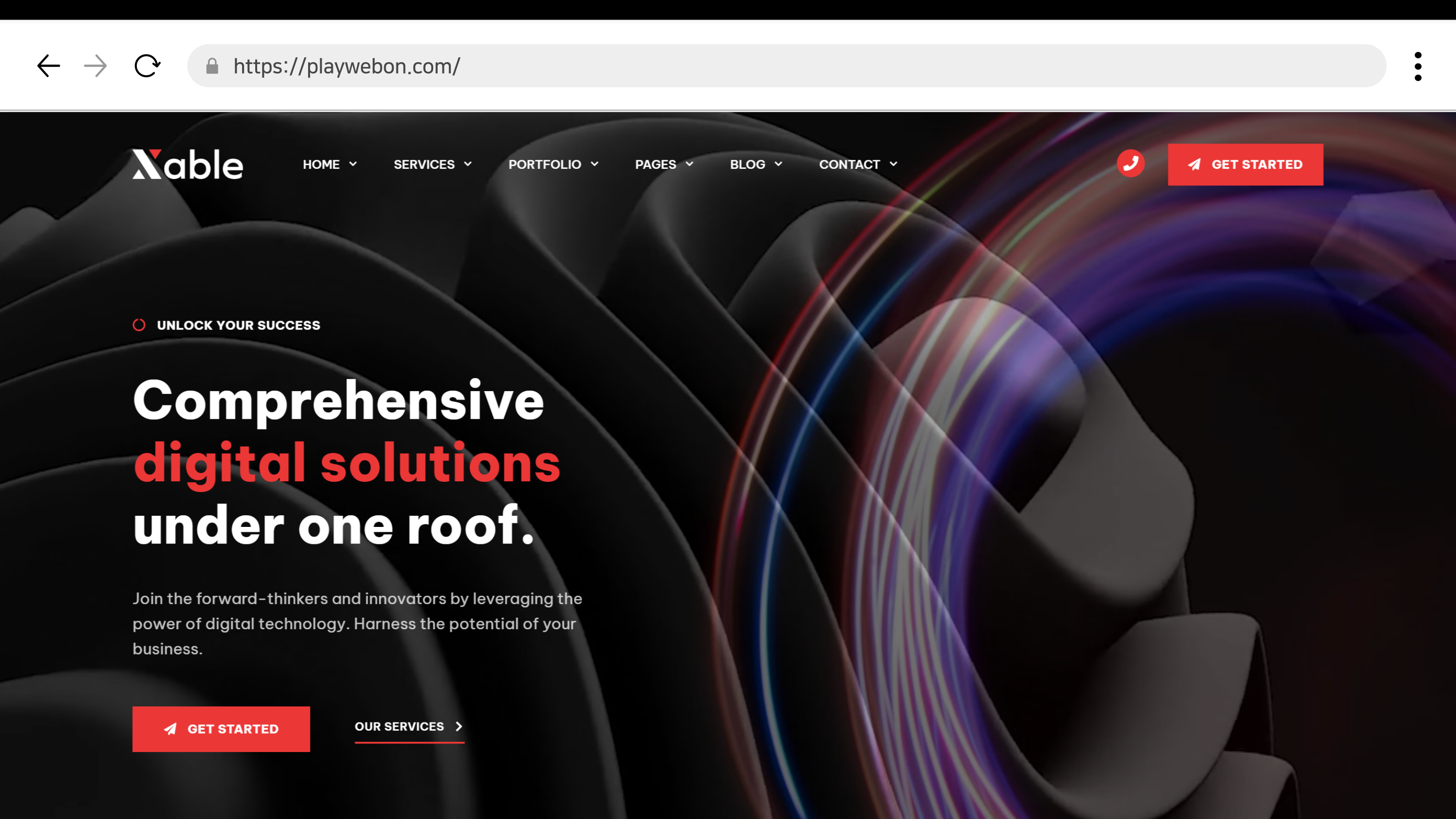Click the browser forward arrow
The width and height of the screenshot is (1456, 819).
pos(95,66)
